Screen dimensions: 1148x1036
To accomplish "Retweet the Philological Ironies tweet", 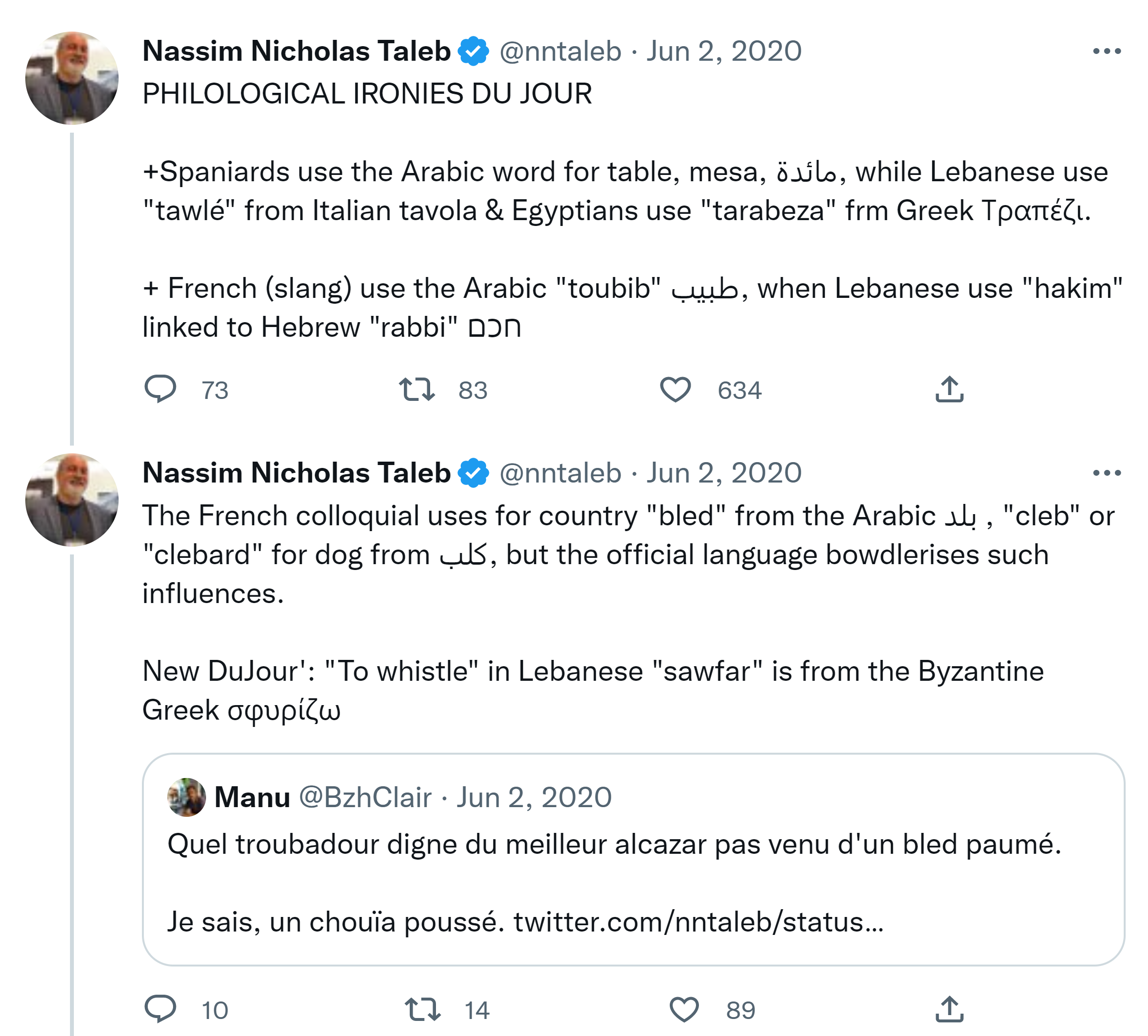I will (417, 389).
